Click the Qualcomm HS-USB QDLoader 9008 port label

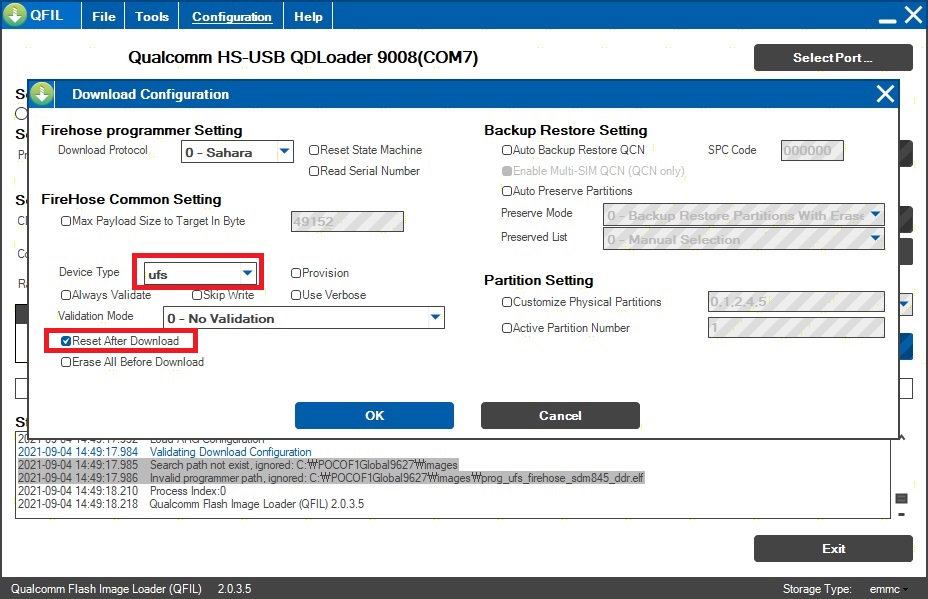click(303, 57)
